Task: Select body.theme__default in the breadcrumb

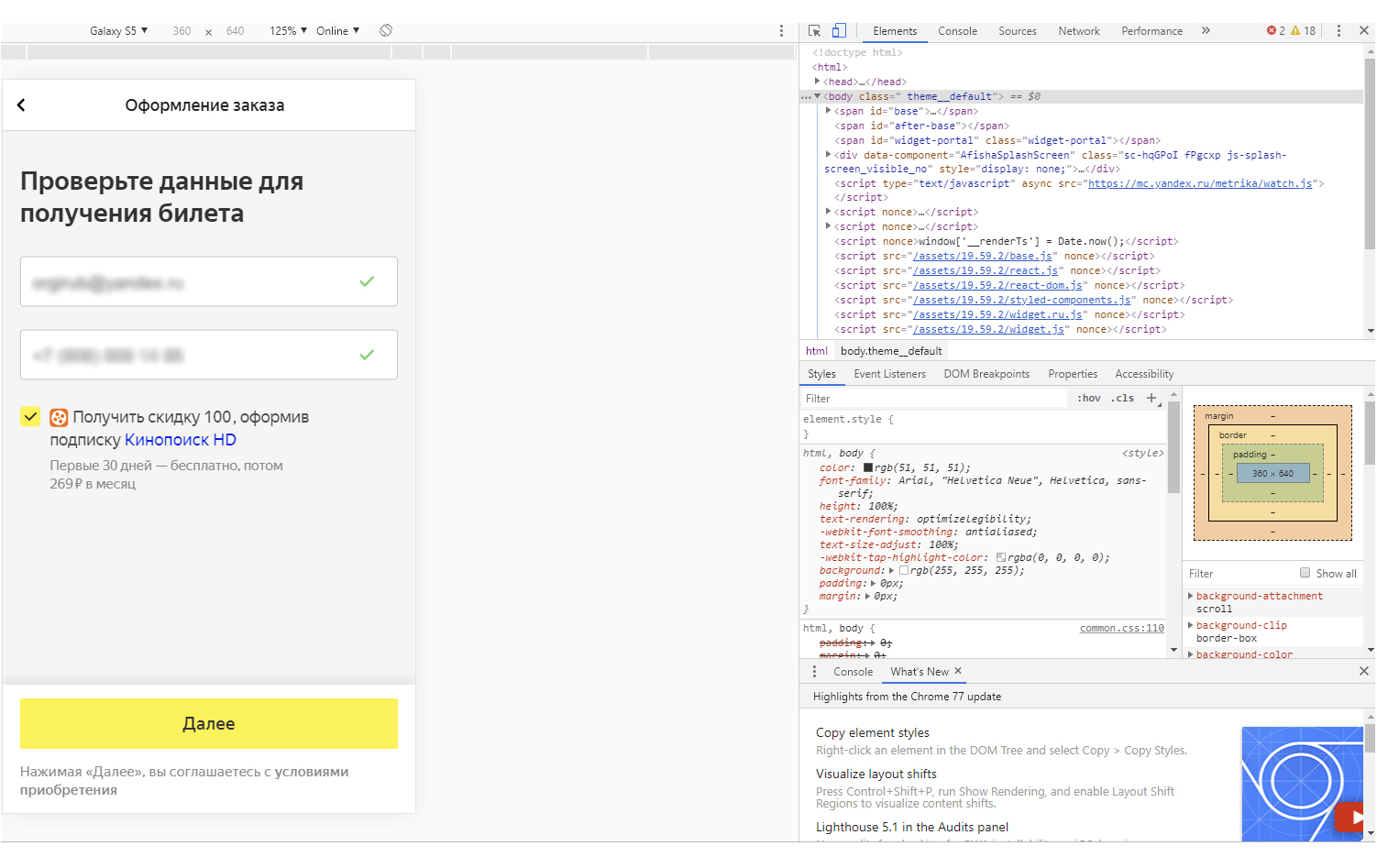Action: click(891, 351)
